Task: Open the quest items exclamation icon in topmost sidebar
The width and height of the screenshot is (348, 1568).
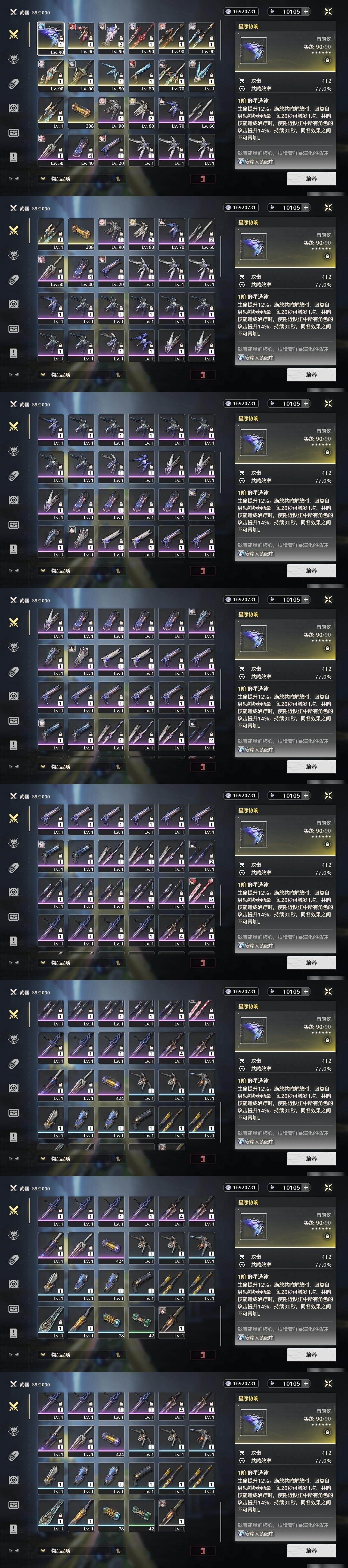Action: point(13,157)
